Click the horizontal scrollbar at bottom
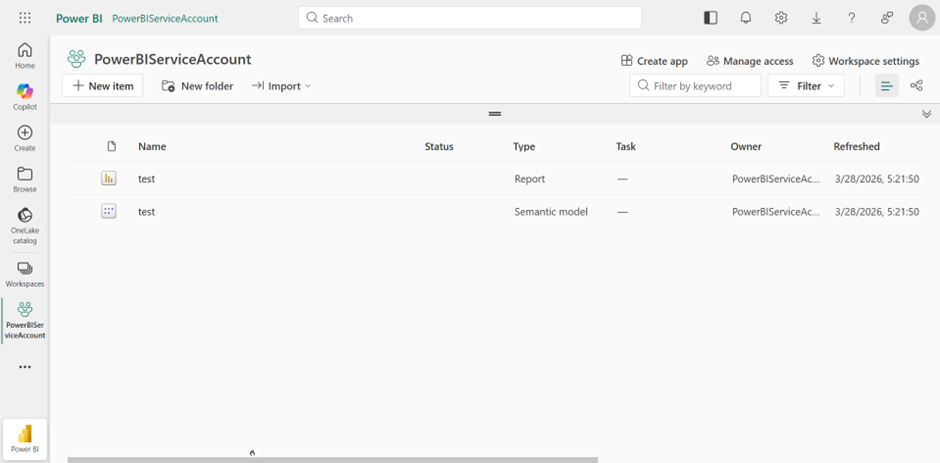Image resolution: width=940 pixels, height=463 pixels. [x=332, y=459]
